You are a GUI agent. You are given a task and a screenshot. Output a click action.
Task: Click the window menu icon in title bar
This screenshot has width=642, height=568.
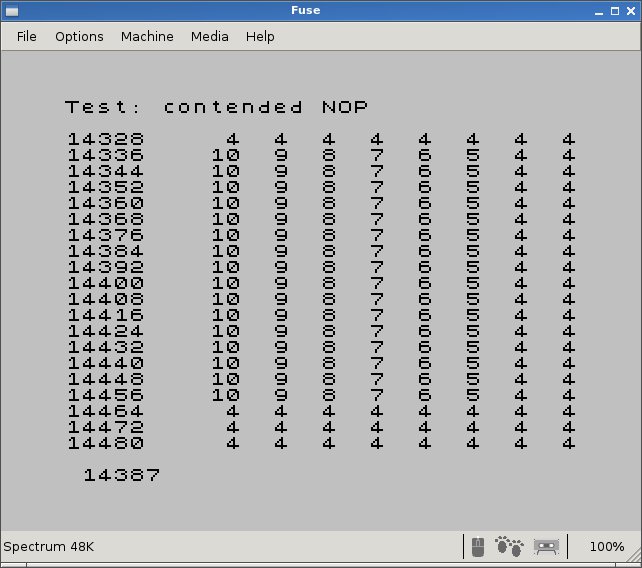pyautogui.click(x=11, y=11)
